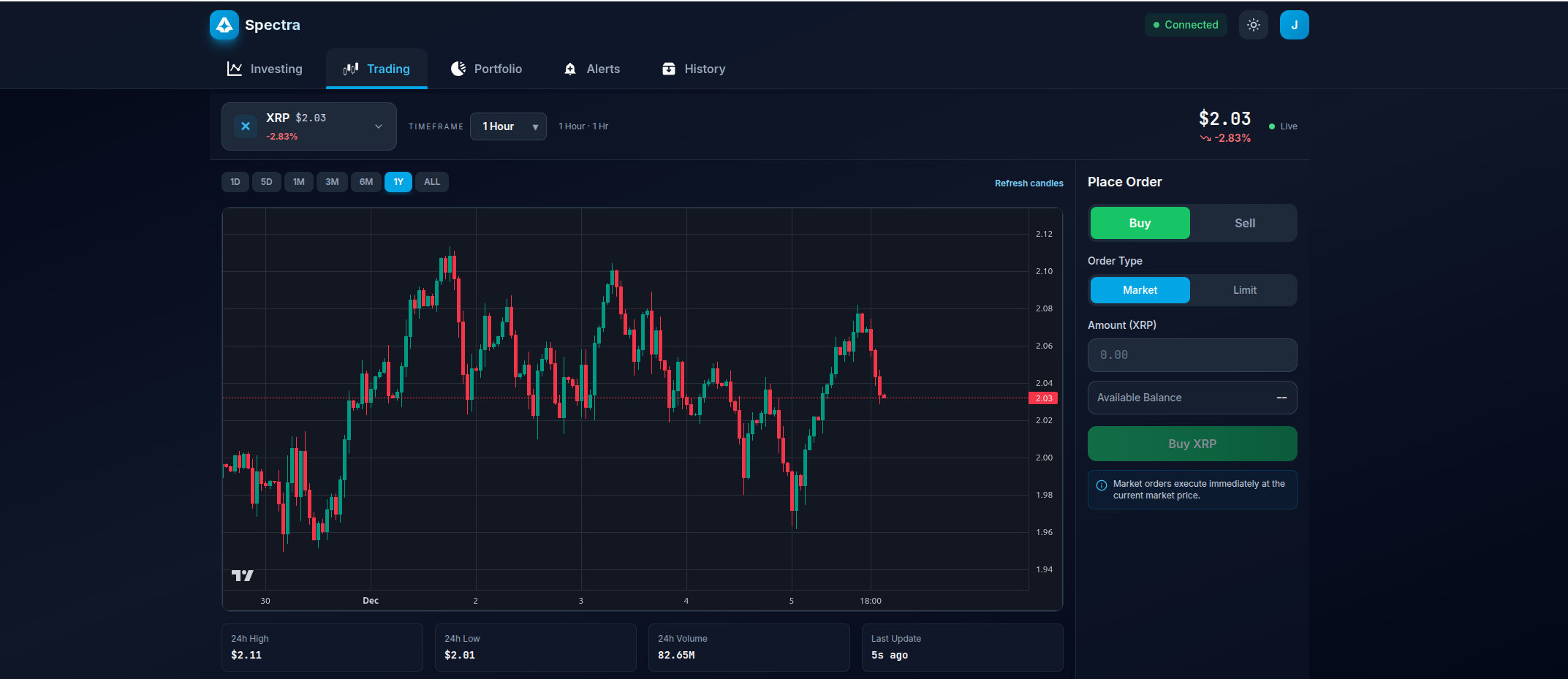Set chart range to 1M
Screen dimensions: 1568x679
(x=299, y=182)
